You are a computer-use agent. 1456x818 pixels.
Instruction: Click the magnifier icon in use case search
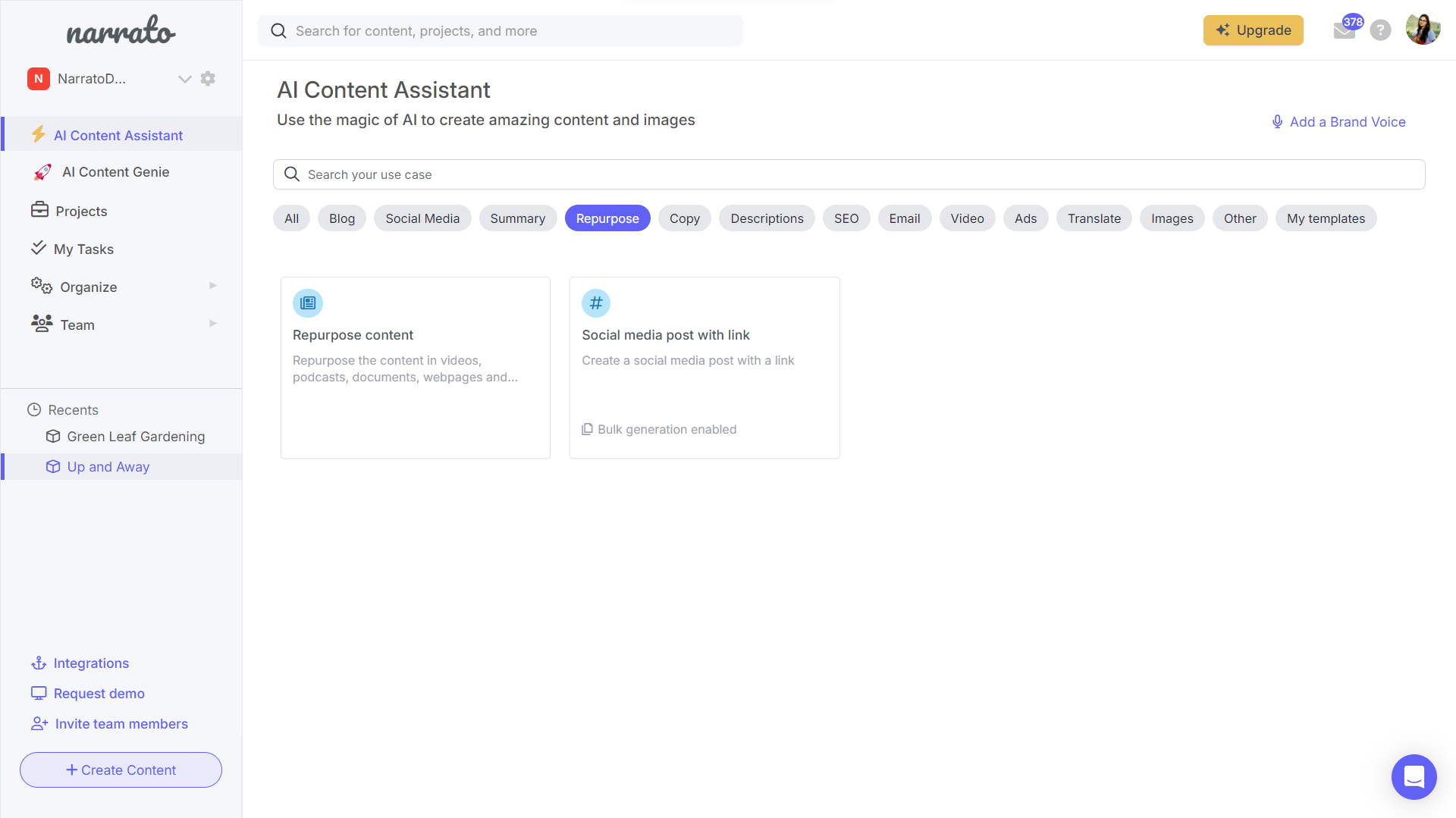[292, 174]
